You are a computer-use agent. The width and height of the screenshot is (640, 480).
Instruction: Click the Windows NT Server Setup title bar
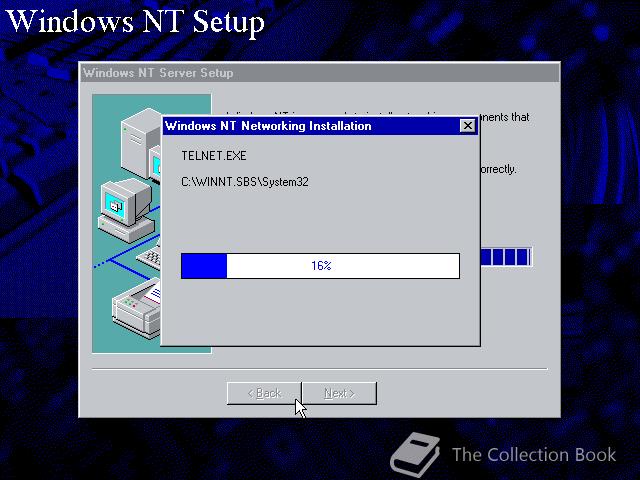[x=320, y=73]
